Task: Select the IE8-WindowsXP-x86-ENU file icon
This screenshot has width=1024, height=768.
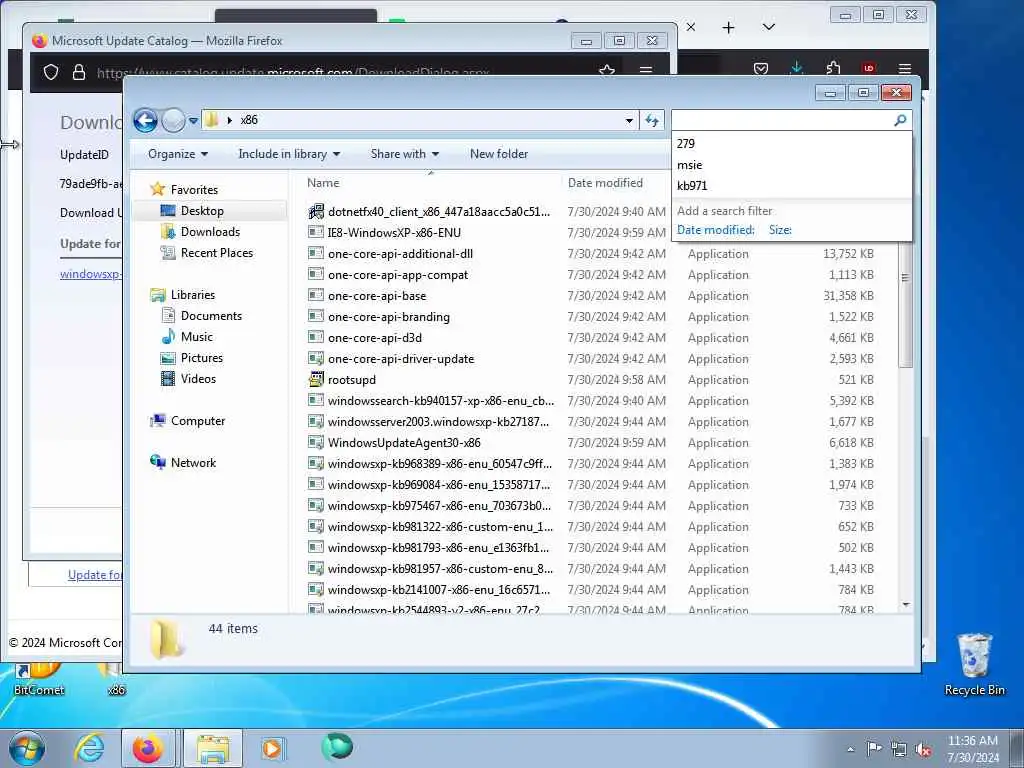Action: (x=316, y=232)
